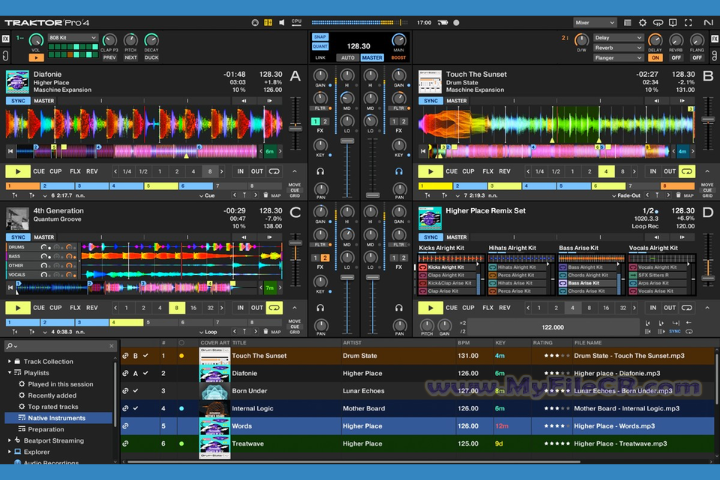This screenshot has height=480, width=720.
Task: Enable headphone cue for channel C
Action: coord(321,308)
